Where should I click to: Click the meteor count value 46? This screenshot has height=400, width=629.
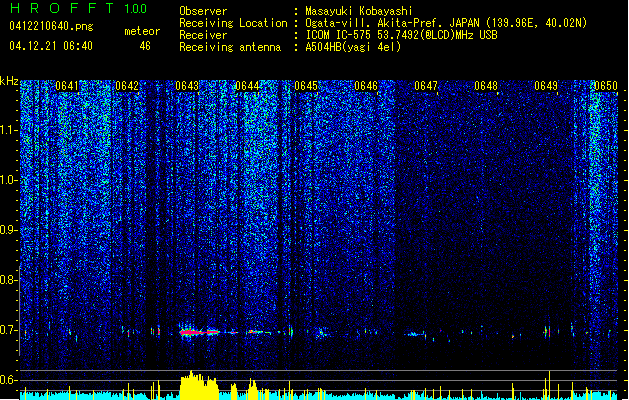(x=145, y=46)
